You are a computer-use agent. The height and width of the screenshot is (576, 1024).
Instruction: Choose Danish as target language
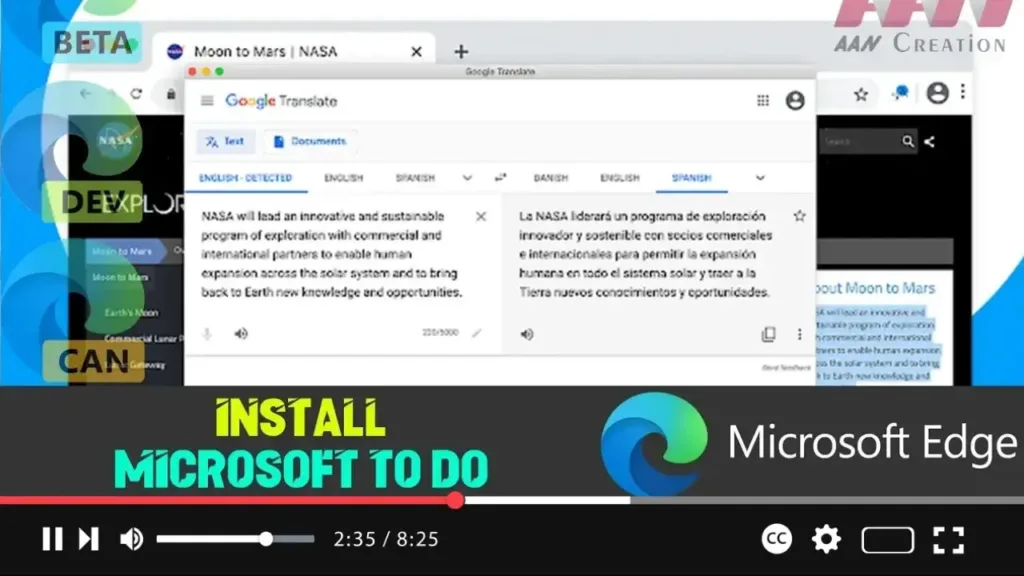click(x=550, y=178)
